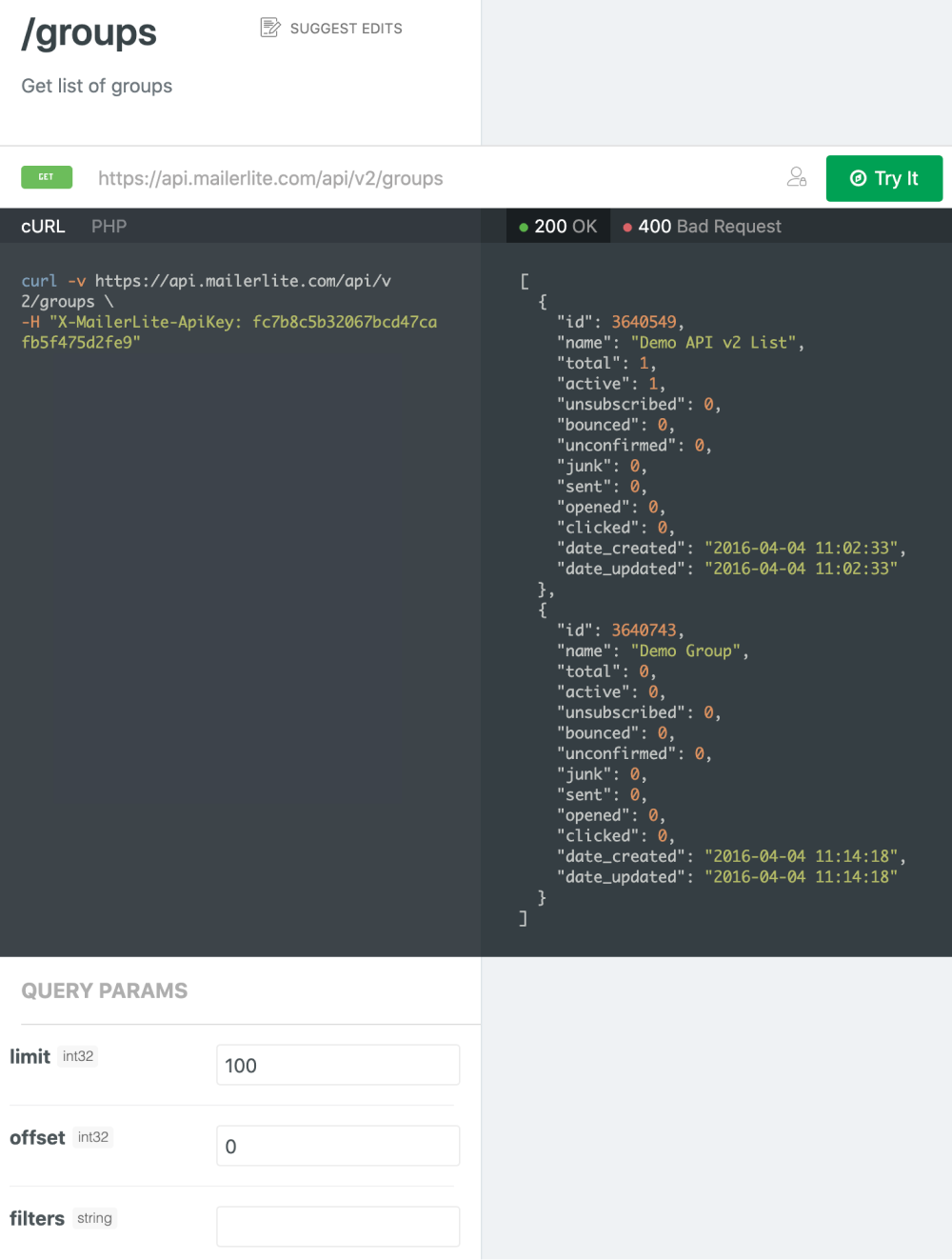
Task: Click the limit query param input showing 100
Action: point(338,1065)
